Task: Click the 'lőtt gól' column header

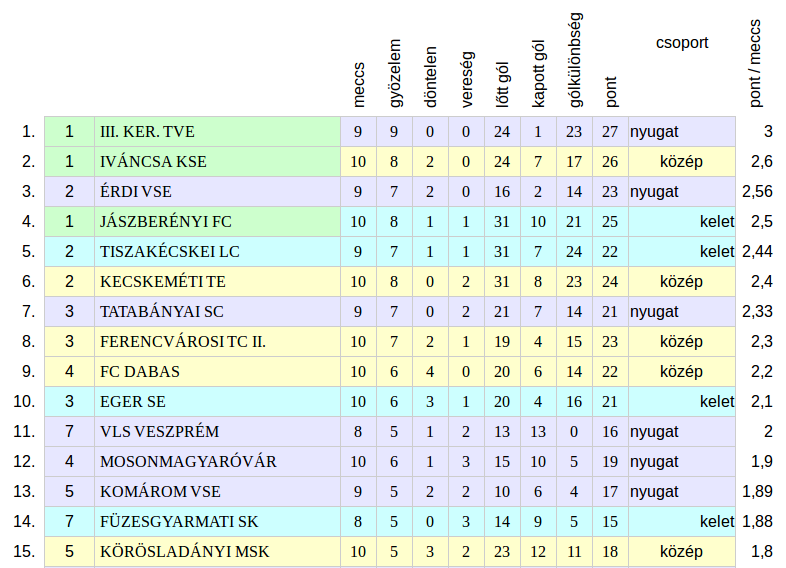Action: [x=502, y=84]
